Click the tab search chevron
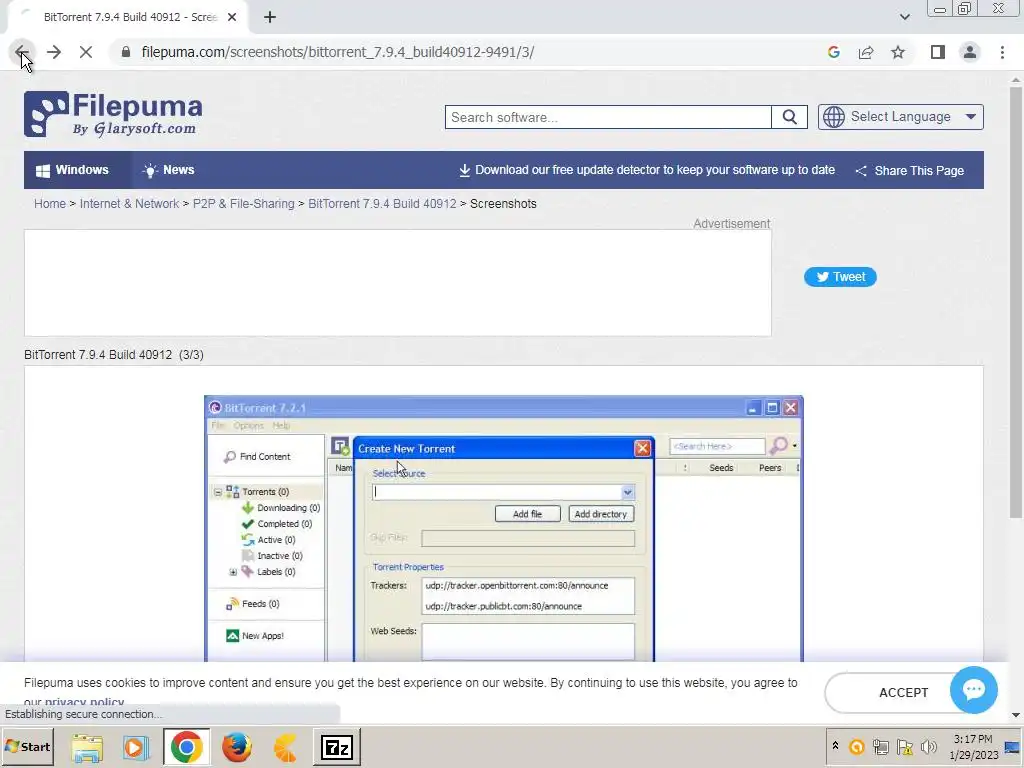Viewport: 1024px width, 768px height. [x=904, y=17]
